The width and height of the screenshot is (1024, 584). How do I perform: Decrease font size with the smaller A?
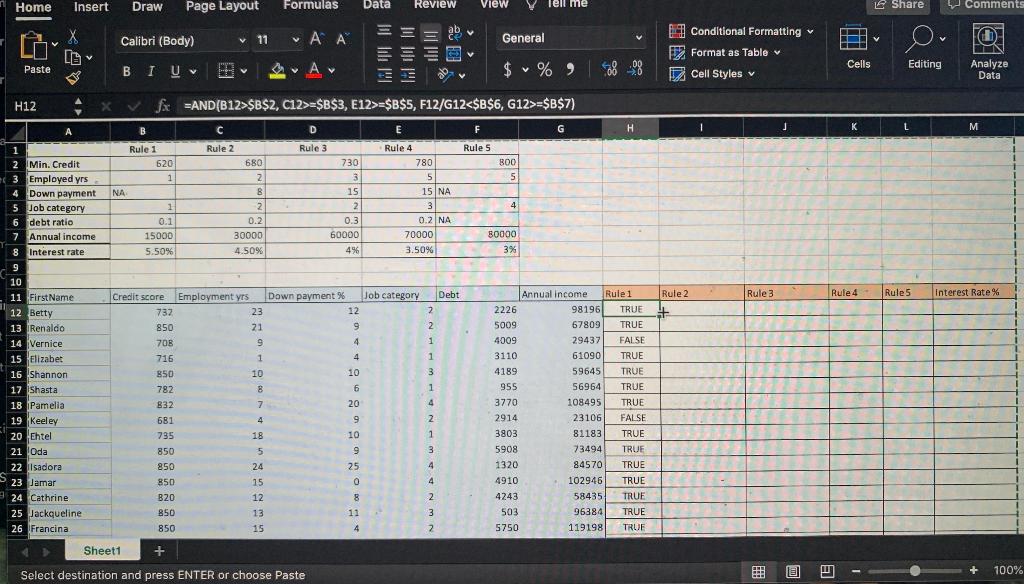(x=341, y=40)
